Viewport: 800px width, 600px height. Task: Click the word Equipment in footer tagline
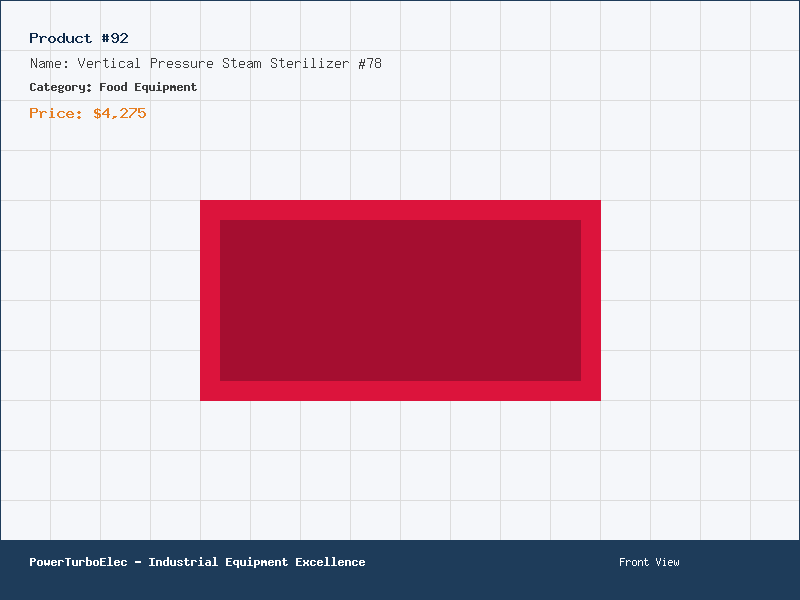257,562
